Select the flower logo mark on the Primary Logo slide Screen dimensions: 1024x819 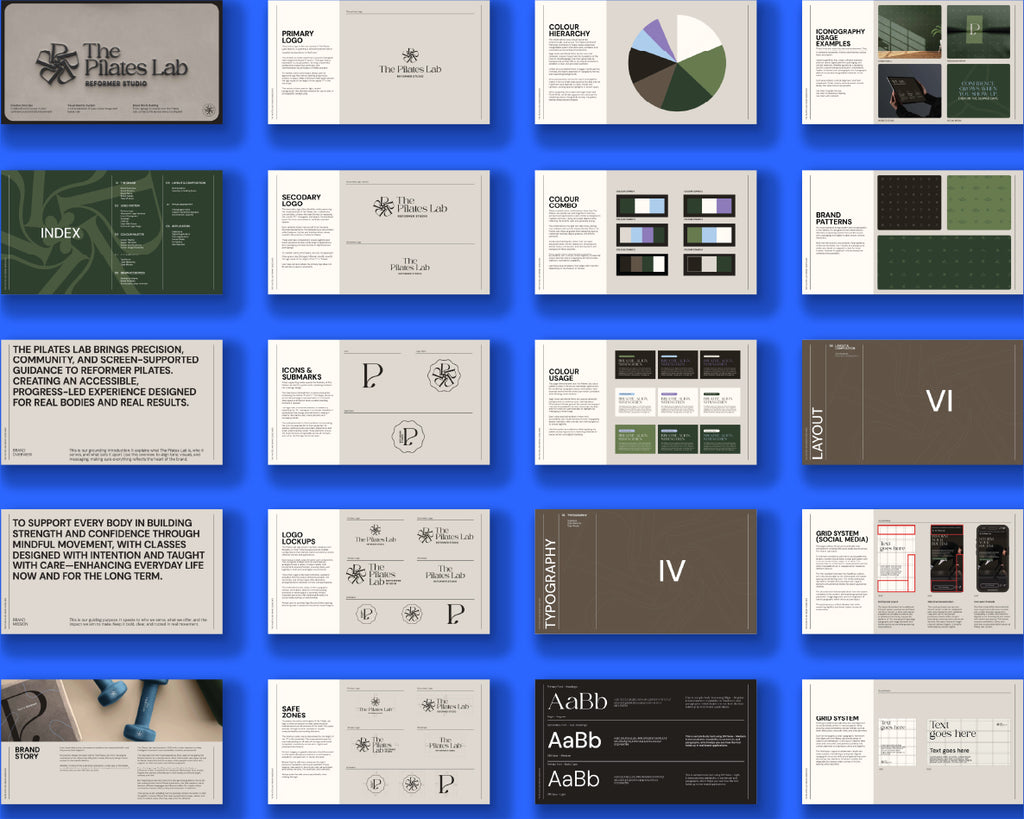(410, 54)
